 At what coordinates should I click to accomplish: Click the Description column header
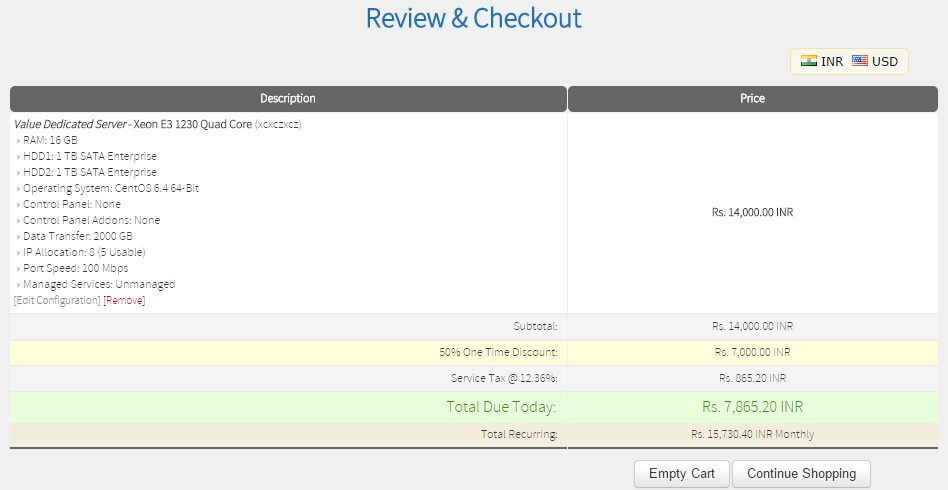coord(288,99)
